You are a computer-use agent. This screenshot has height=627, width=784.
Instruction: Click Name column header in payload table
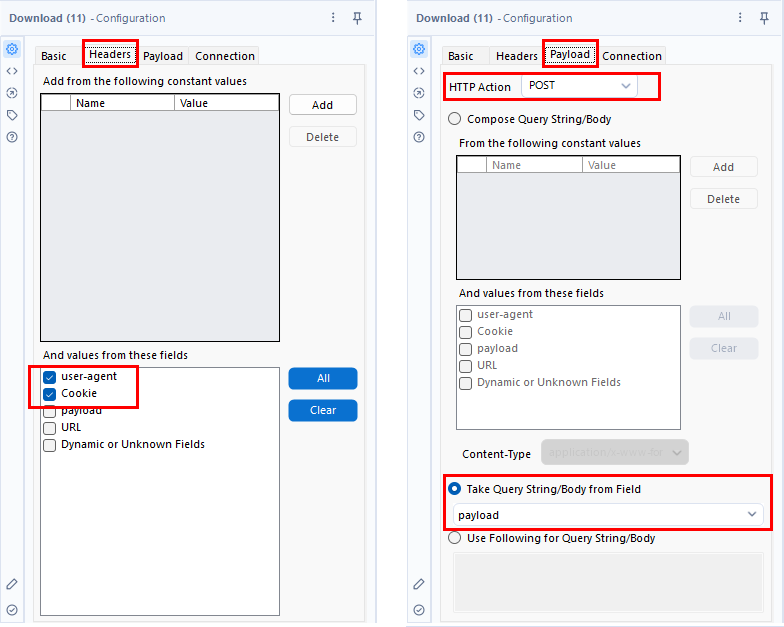click(x=534, y=165)
